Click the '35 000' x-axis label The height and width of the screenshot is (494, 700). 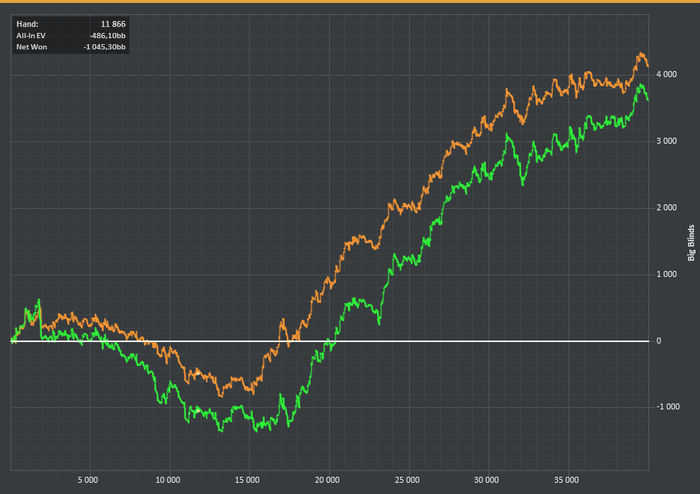click(566, 480)
